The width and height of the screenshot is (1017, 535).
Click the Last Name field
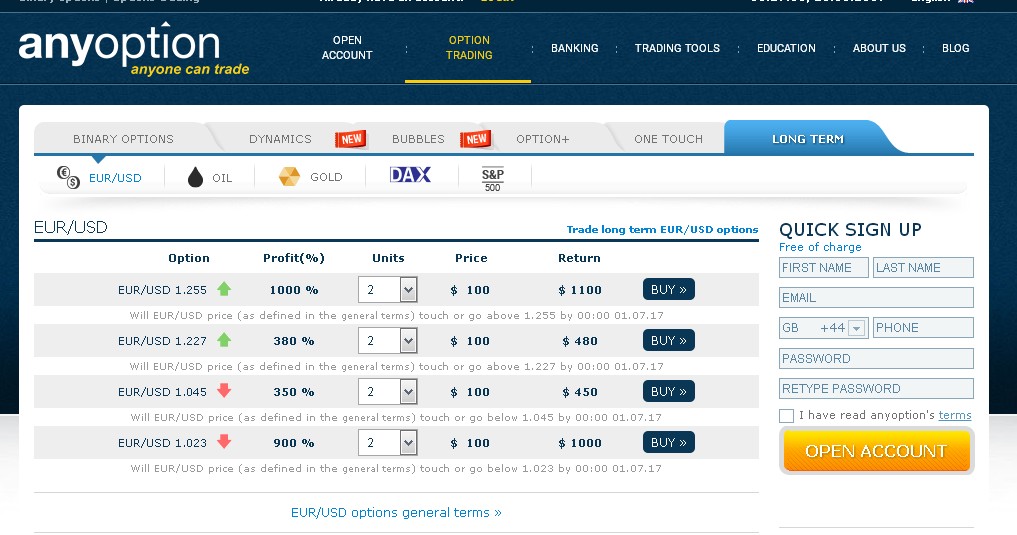[x=923, y=267]
